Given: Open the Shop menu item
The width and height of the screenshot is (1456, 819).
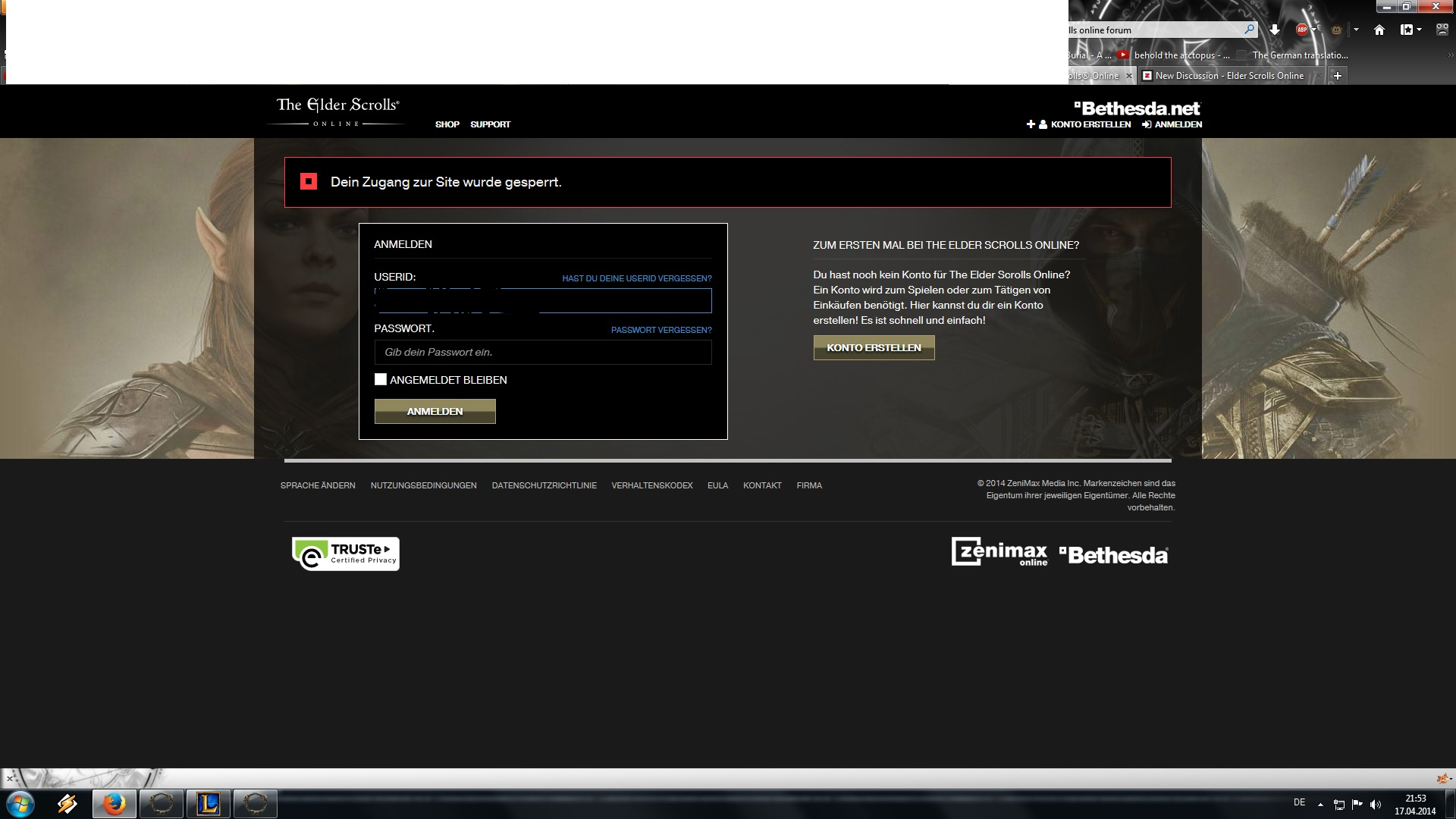Looking at the screenshot, I should (x=447, y=124).
